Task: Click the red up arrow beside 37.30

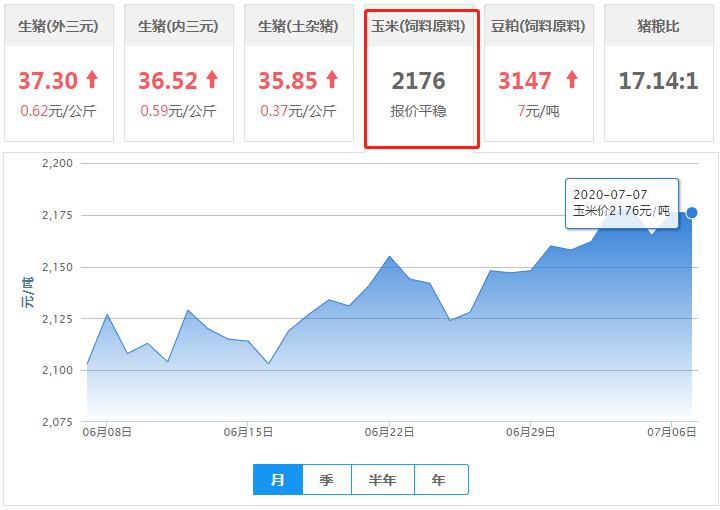Action: [x=92, y=80]
